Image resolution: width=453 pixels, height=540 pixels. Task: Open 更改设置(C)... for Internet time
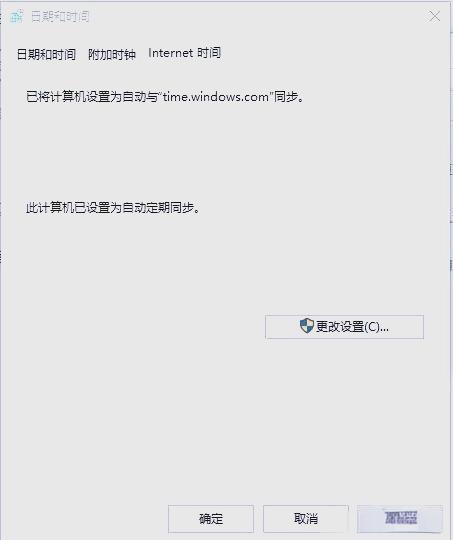[344, 327]
